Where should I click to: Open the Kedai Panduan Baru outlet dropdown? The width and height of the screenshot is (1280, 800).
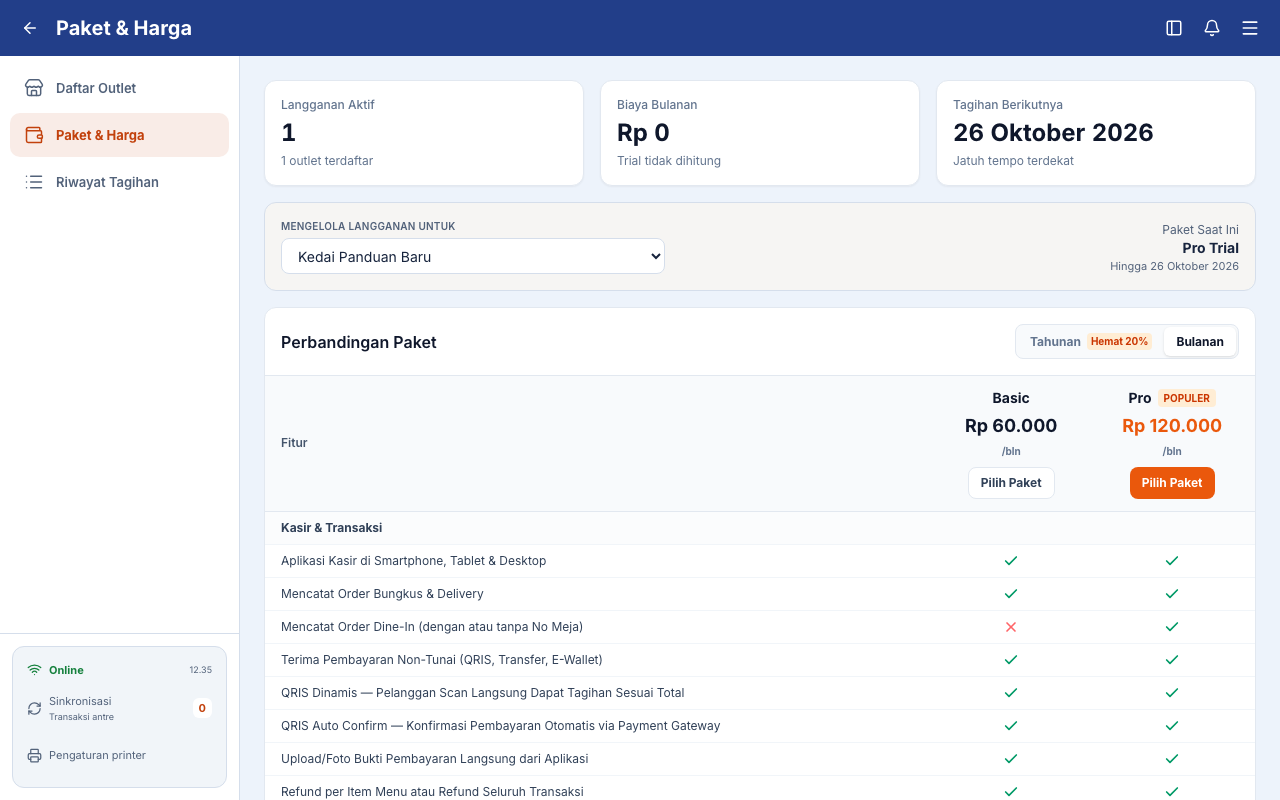point(473,256)
